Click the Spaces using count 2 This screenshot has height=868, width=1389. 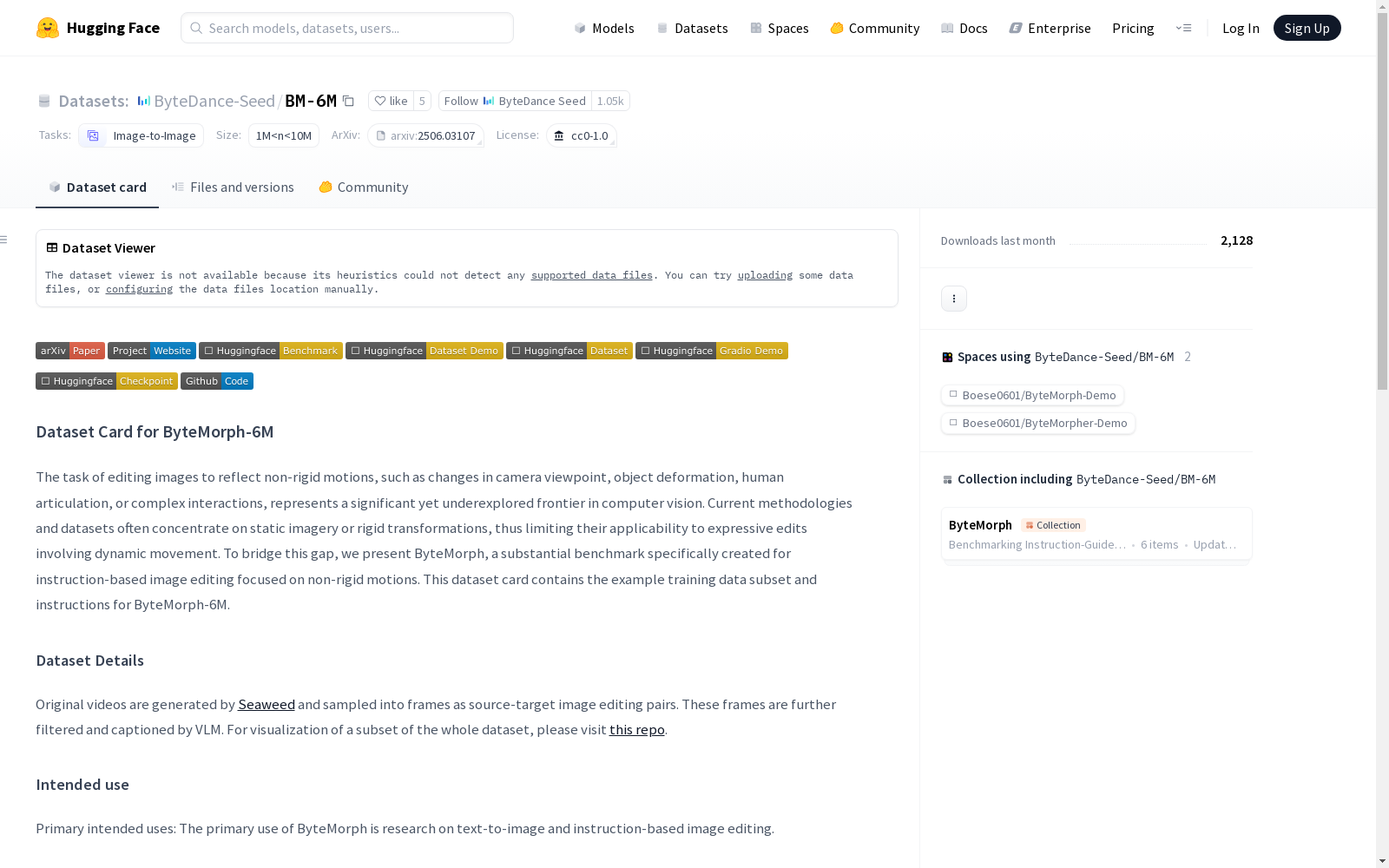1188,357
